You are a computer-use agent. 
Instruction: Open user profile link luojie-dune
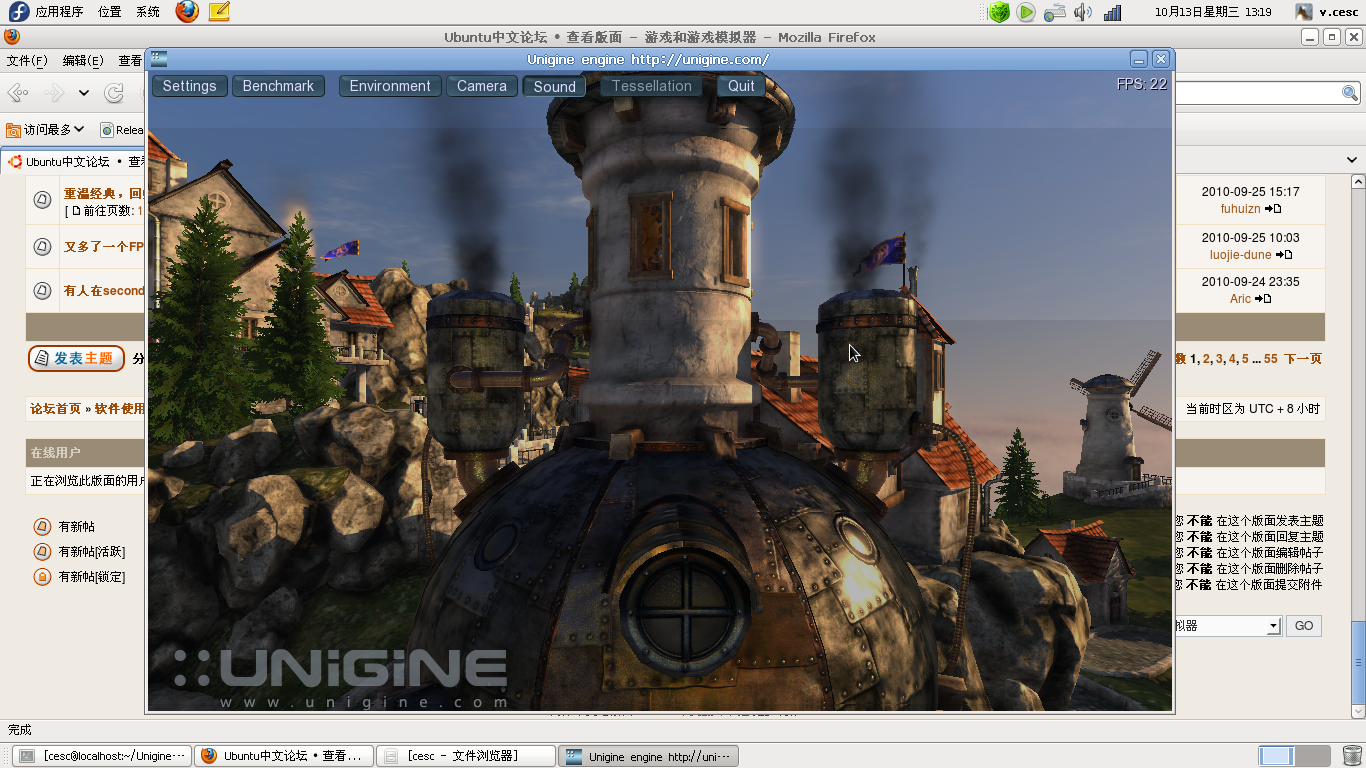point(1240,255)
